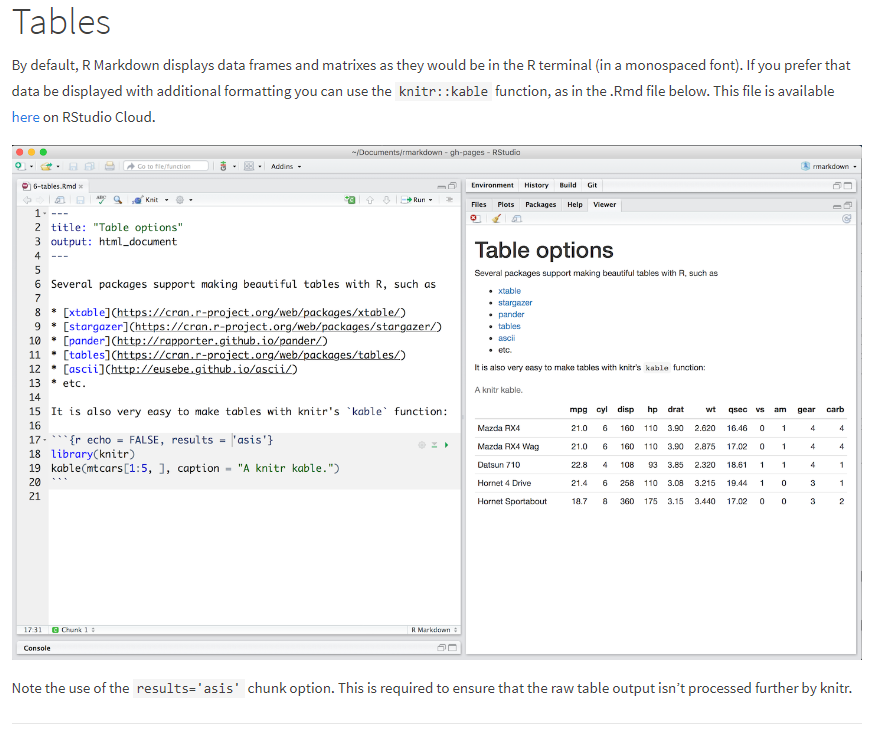This screenshot has width=877, height=746.
Task: Click the 'here' RStudio Cloud link
Action: [x=26, y=117]
